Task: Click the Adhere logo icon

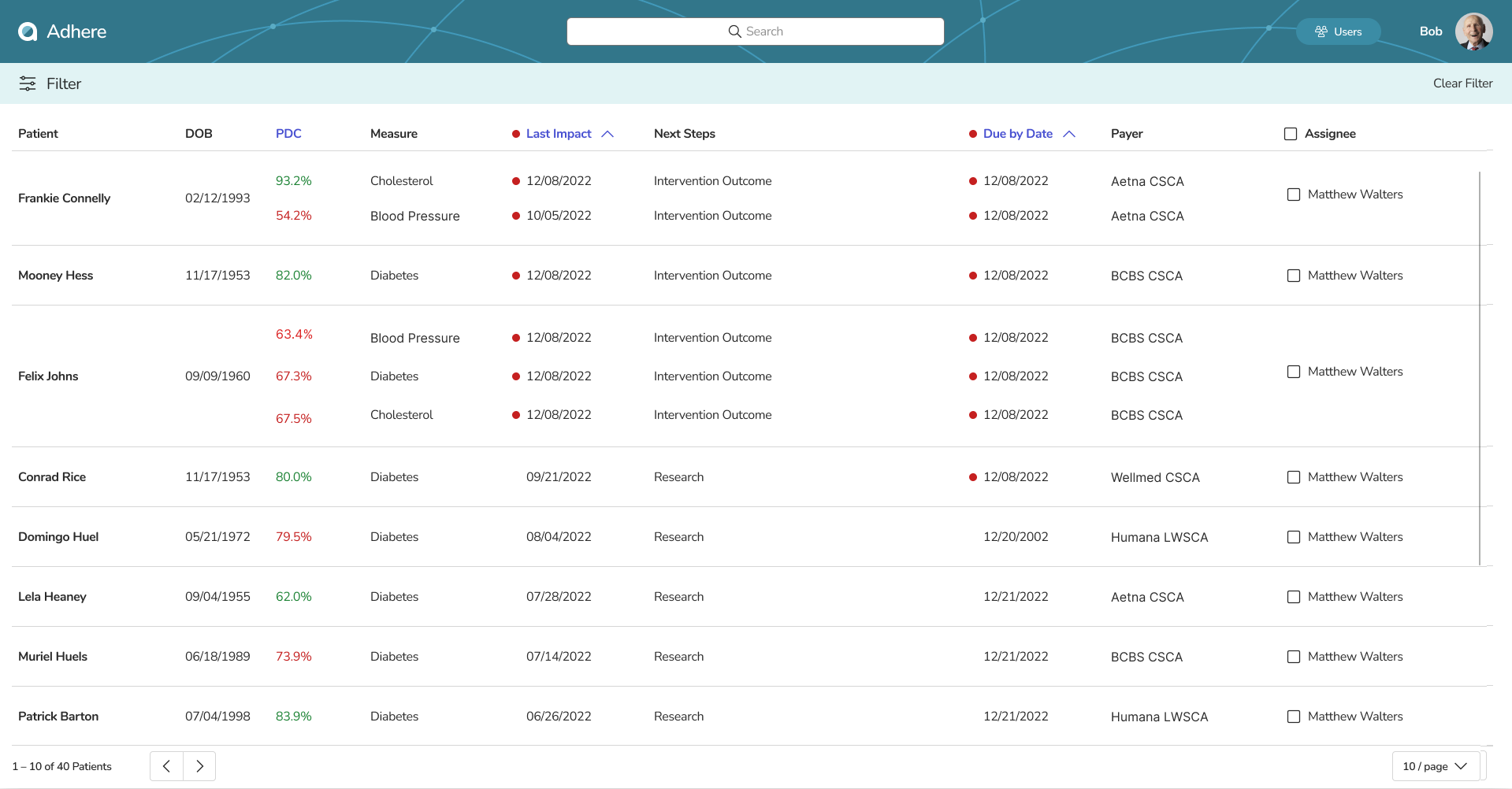Action: pos(28,31)
